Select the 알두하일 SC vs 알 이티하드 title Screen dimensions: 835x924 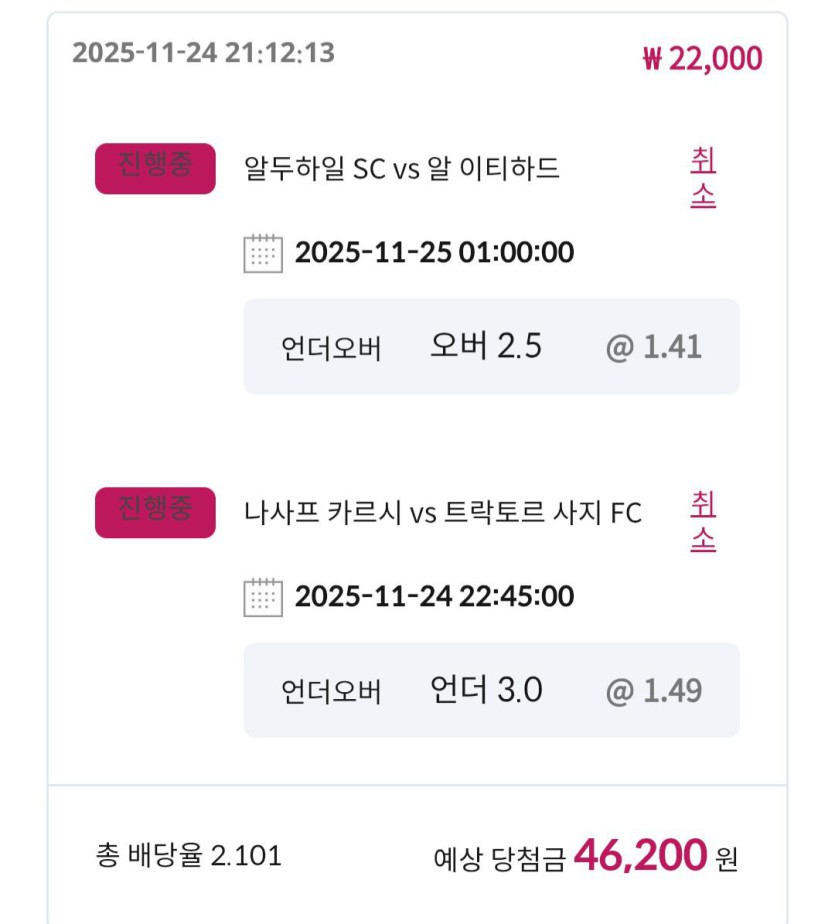(x=402, y=168)
